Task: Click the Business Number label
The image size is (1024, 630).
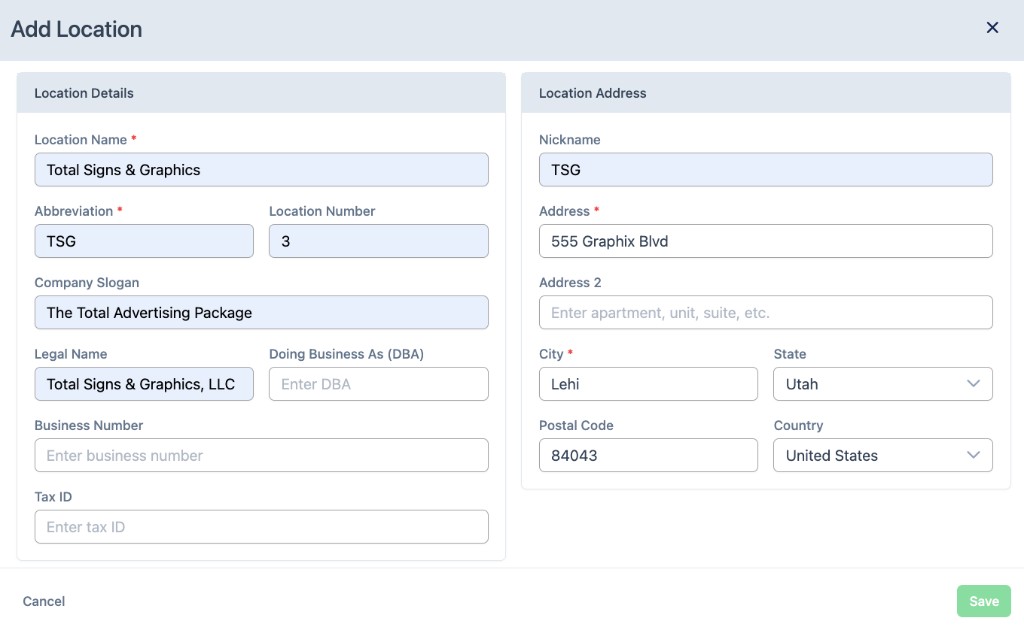Action: tap(89, 426)
